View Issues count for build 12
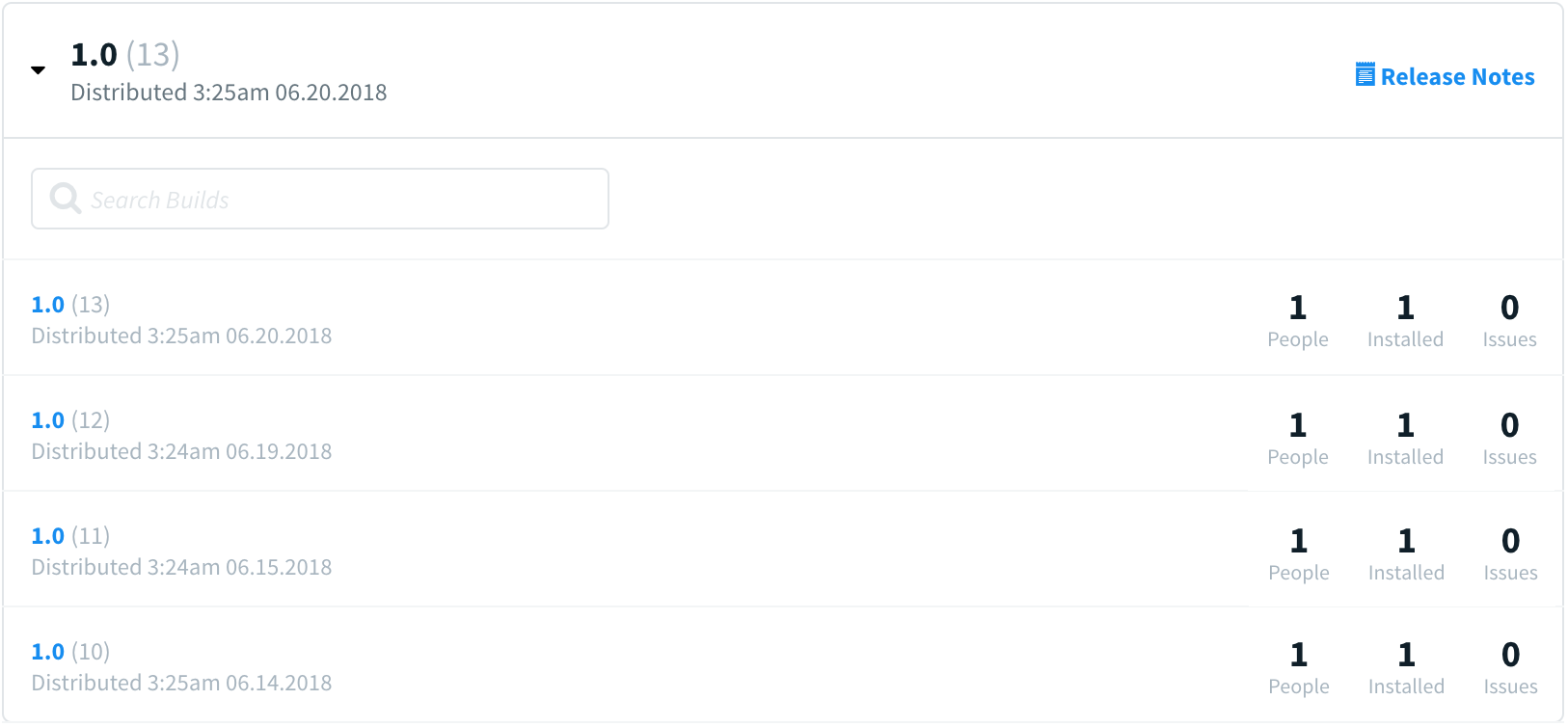The image size is (1568, 727). [x=1509, y=438]
